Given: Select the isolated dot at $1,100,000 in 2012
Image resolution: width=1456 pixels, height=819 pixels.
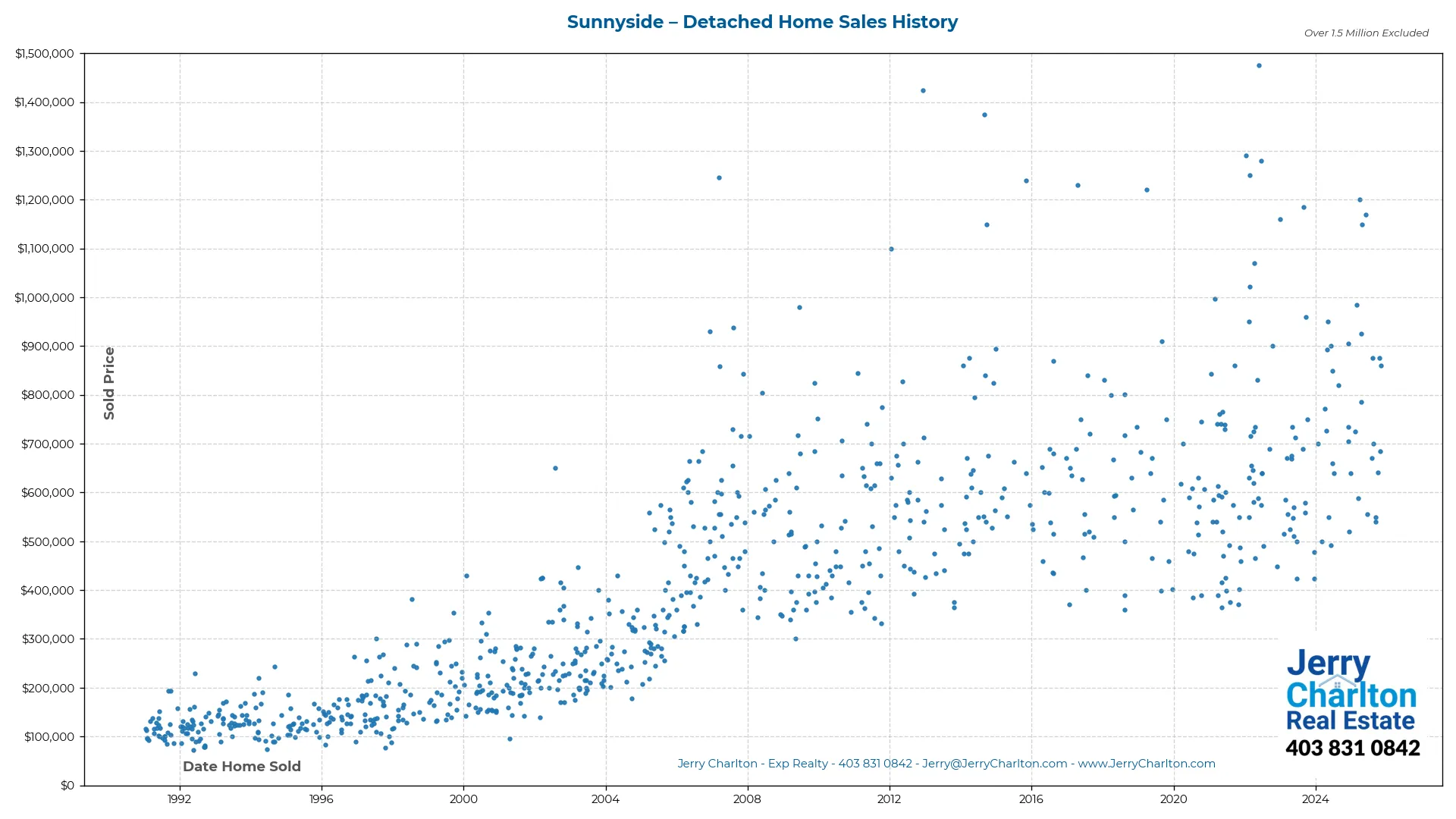Looking at the screenshot, I should coord(890,248).
